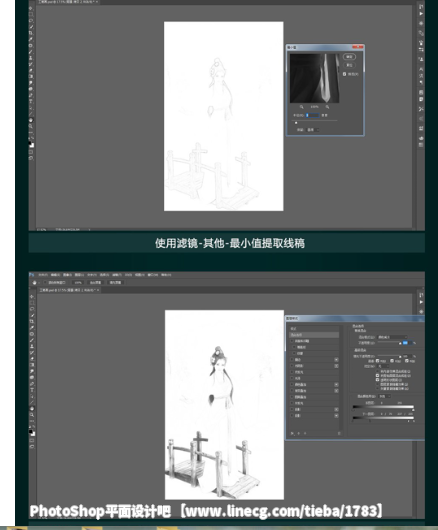Image resolution: width=438 pixels, height=530 pixels.
Task: Open Preserve dropdown in Minimum dialog
Action: coord(313,130)
